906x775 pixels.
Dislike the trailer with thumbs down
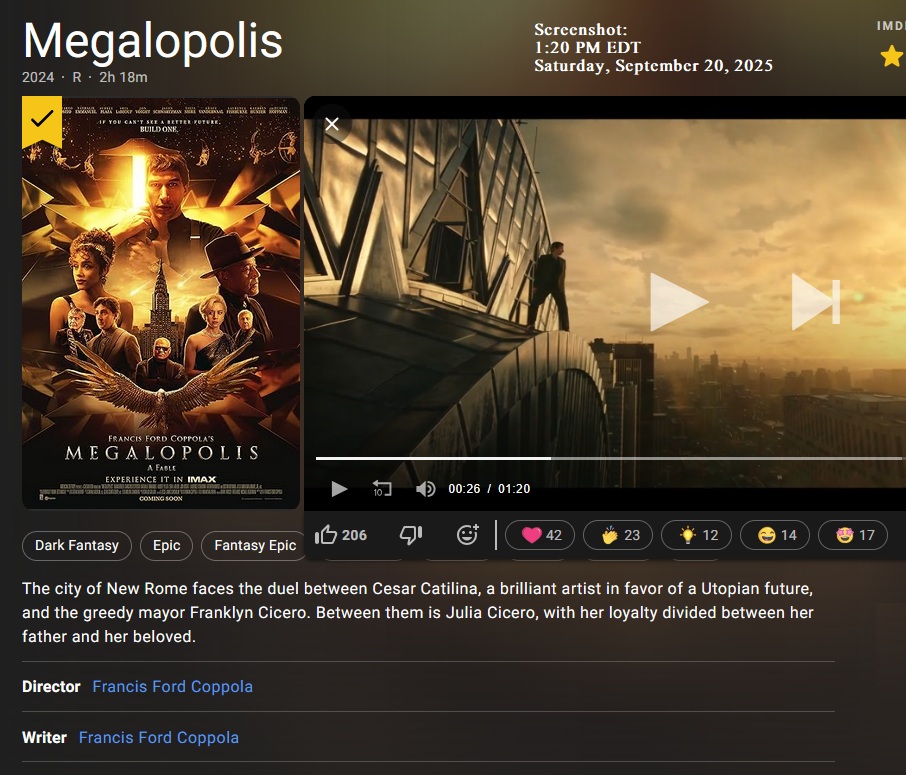click(411, 535)
